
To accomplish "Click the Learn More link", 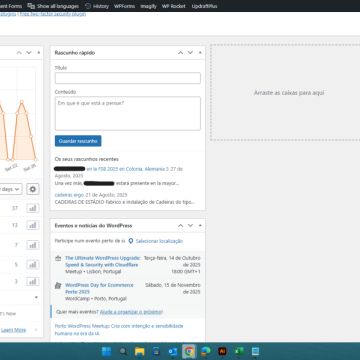I will tap(13, 330).
